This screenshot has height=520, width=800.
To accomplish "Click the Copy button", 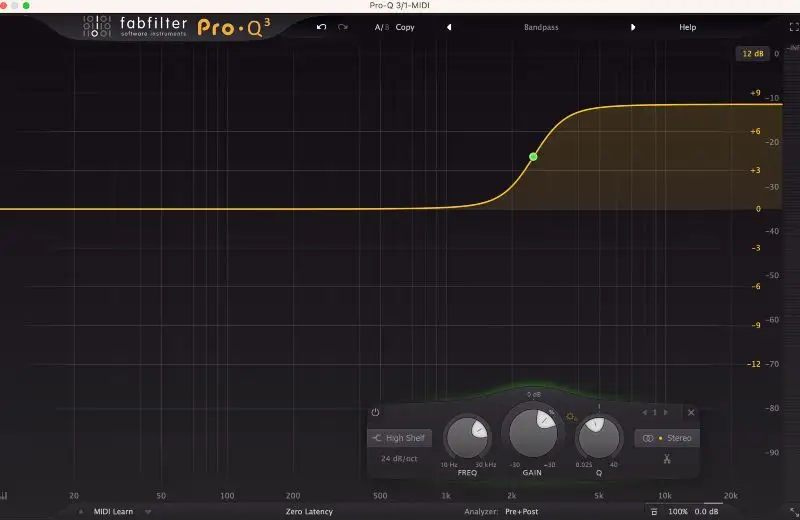I will click(x=405, y=27).
